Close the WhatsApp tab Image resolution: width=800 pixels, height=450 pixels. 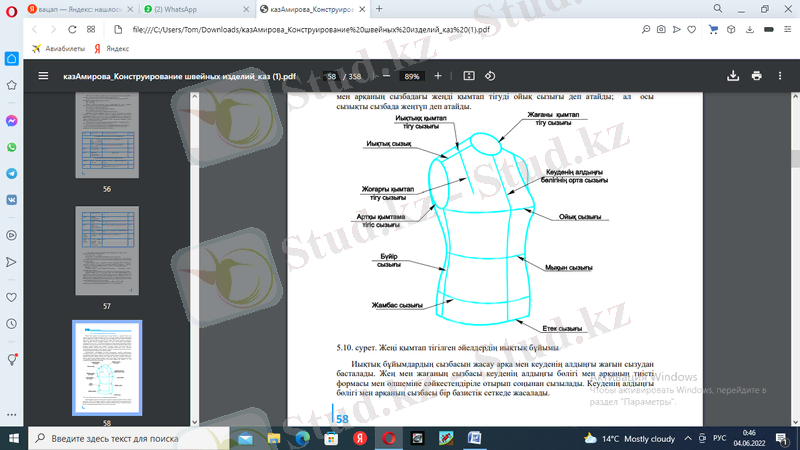pyautogui.click(x=246, y=9)
